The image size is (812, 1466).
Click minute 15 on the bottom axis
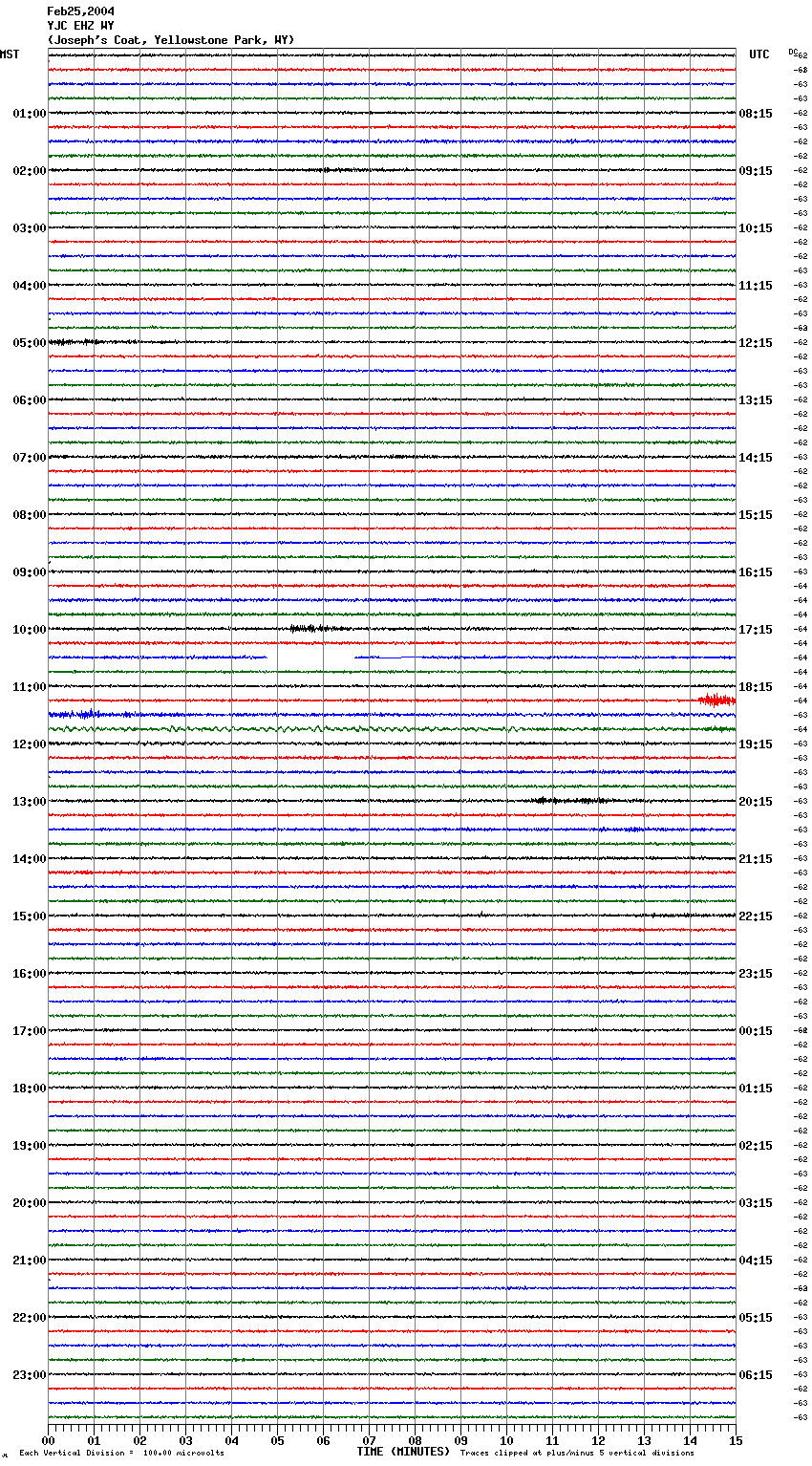click(x=736, y=1440)
